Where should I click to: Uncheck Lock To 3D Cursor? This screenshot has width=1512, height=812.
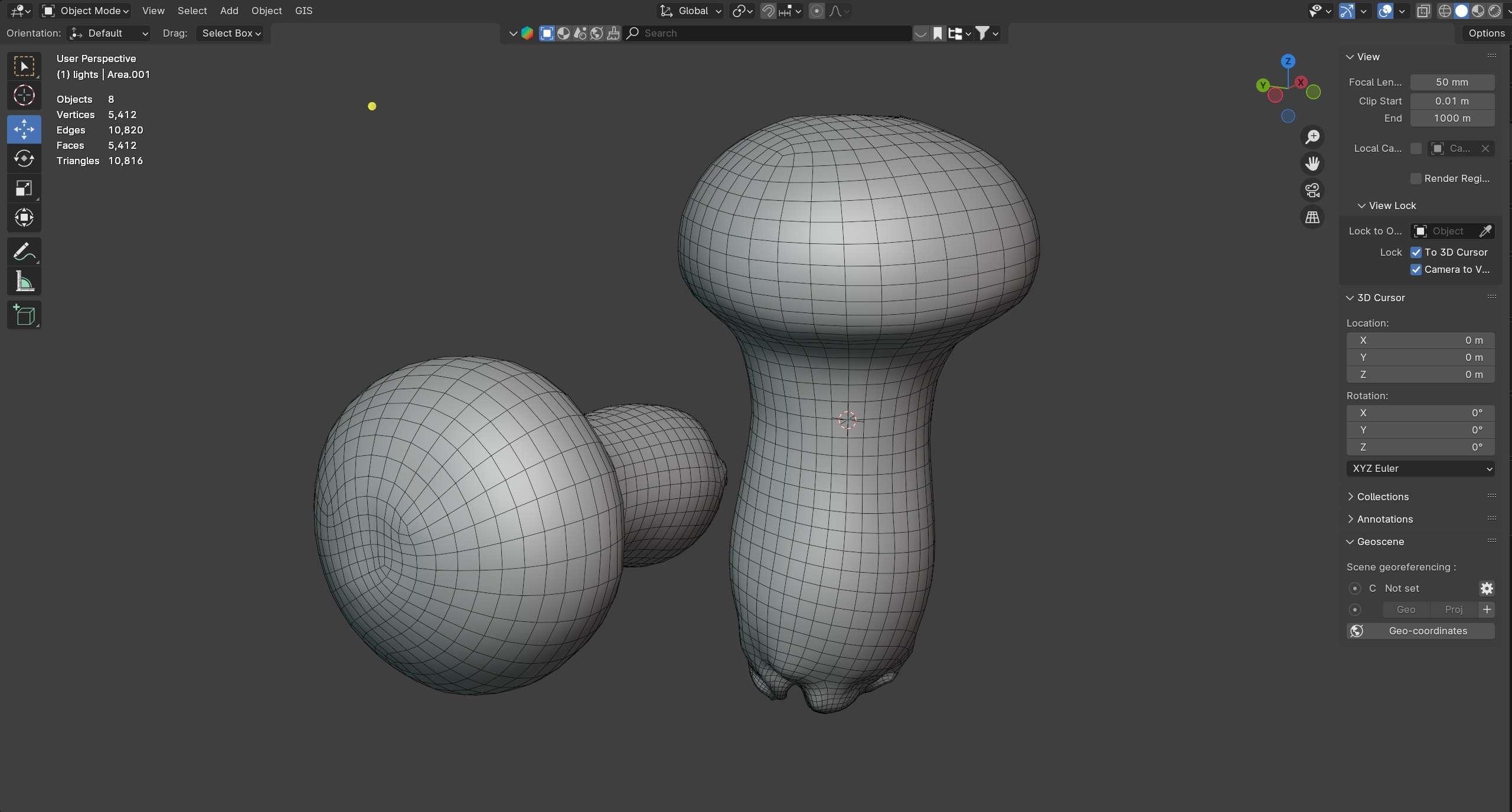[x=1416, y=252]
